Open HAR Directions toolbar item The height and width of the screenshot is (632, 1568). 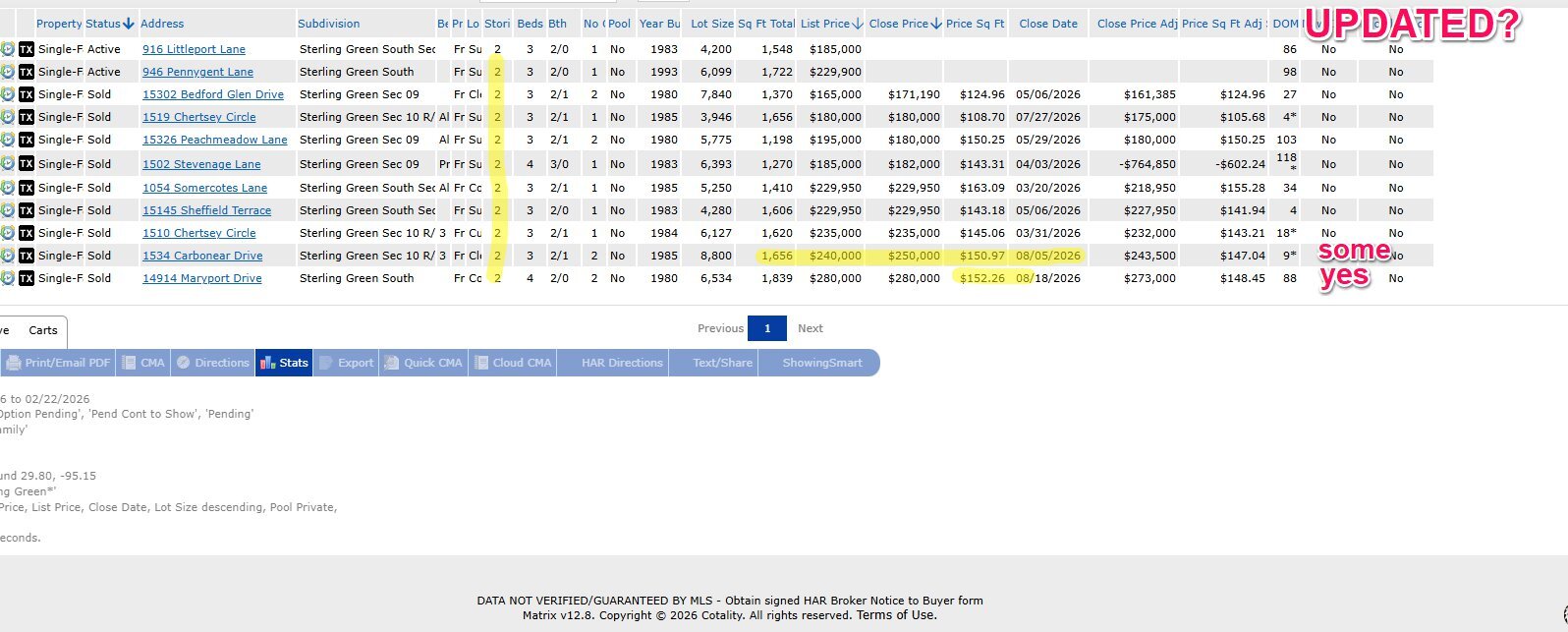coord(622,363)
